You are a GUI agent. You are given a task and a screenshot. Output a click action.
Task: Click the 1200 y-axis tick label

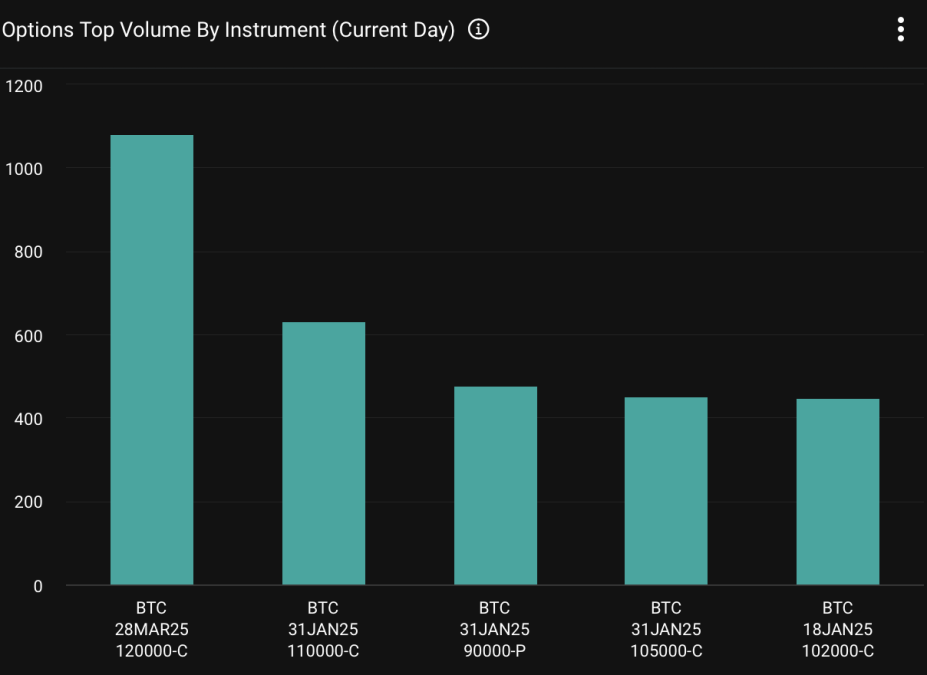pos(22,86)
